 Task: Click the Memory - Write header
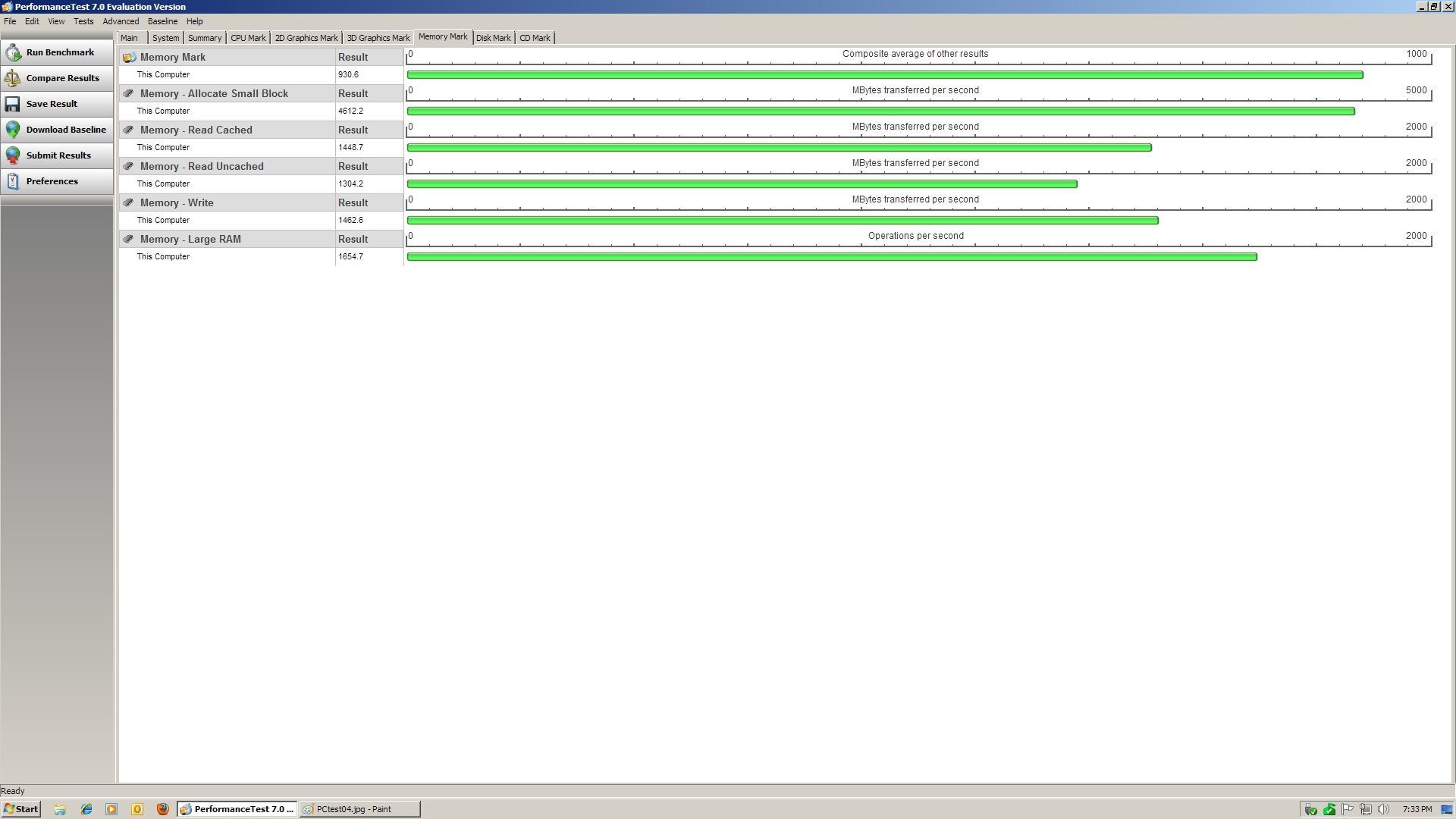point(177,202)
